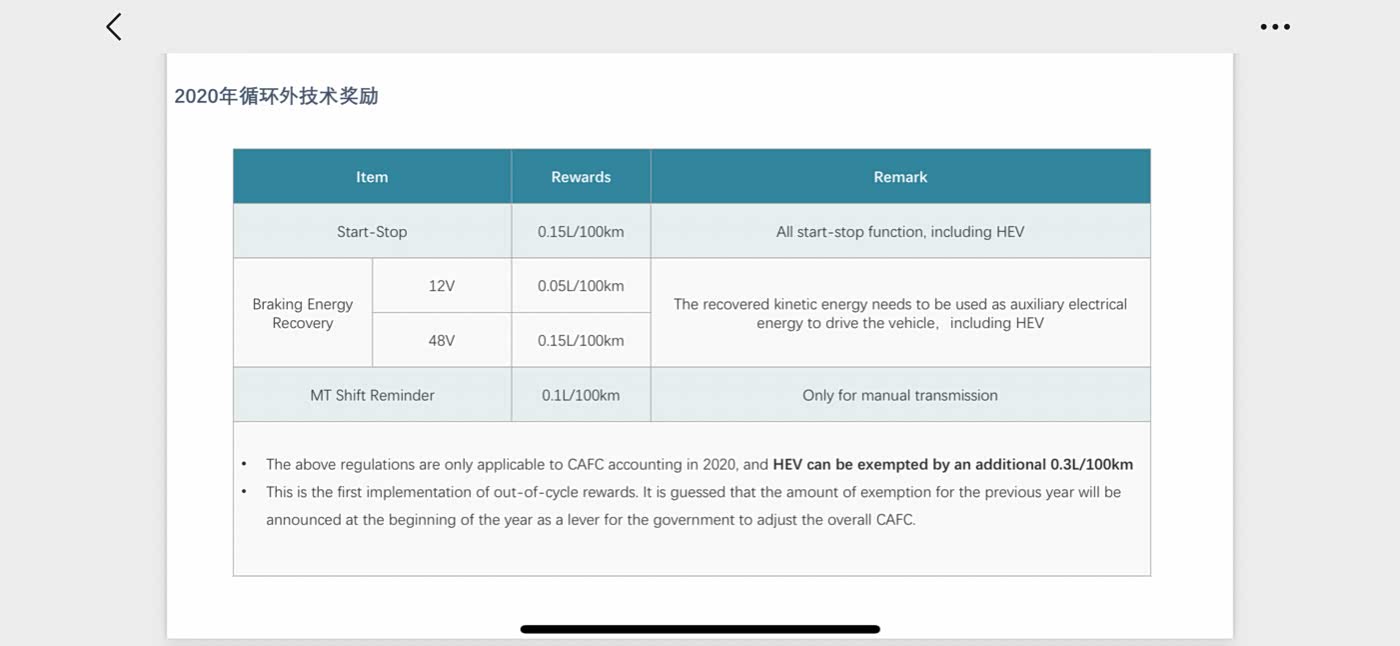The height and width of the screenshot is (646, 1400).
Task: Select the Item column header
Action: click(372, 177)
